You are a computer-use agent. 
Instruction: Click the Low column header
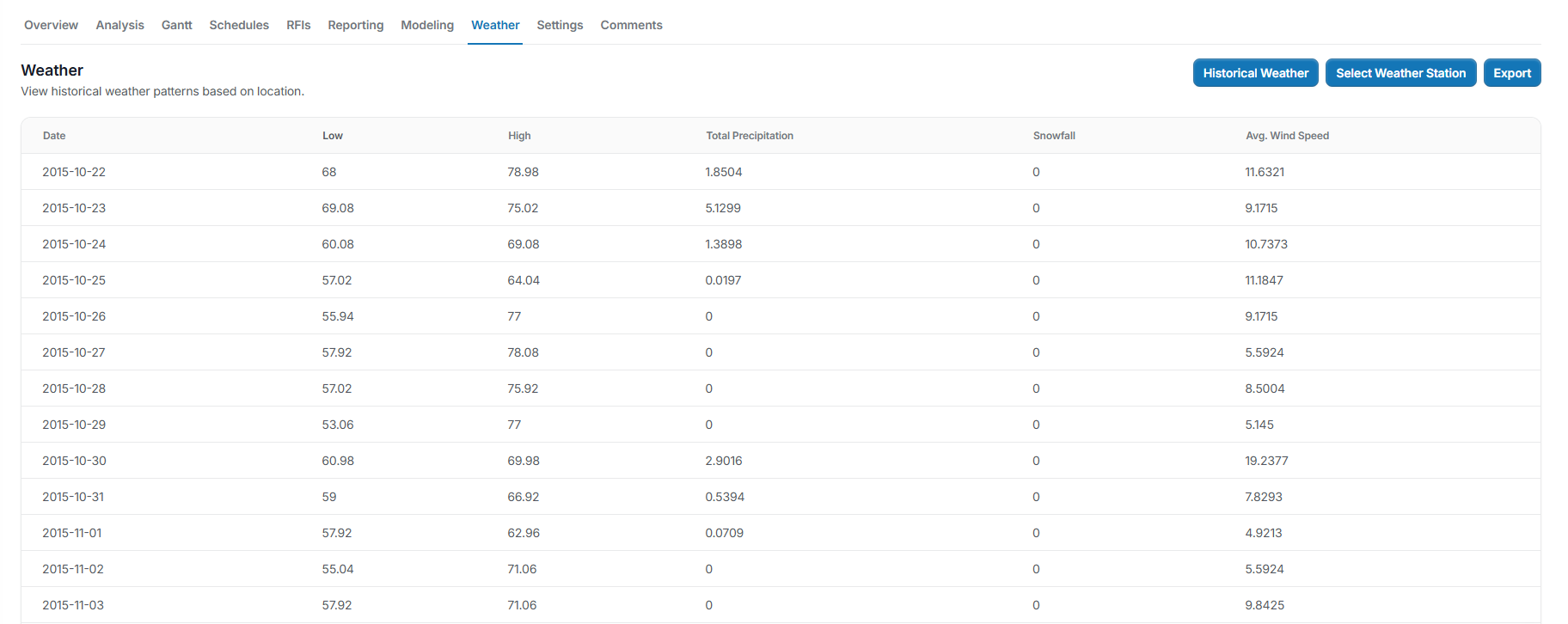coord(332,136)
